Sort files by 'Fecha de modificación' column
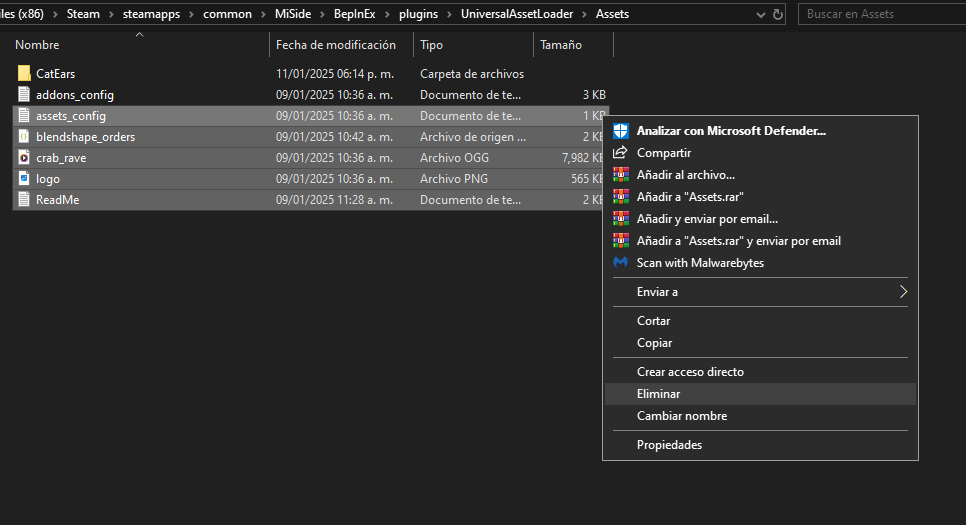Image resolution: width=966 pixels, height=525 pixels. pyautogui.click(x=336, y=45)
